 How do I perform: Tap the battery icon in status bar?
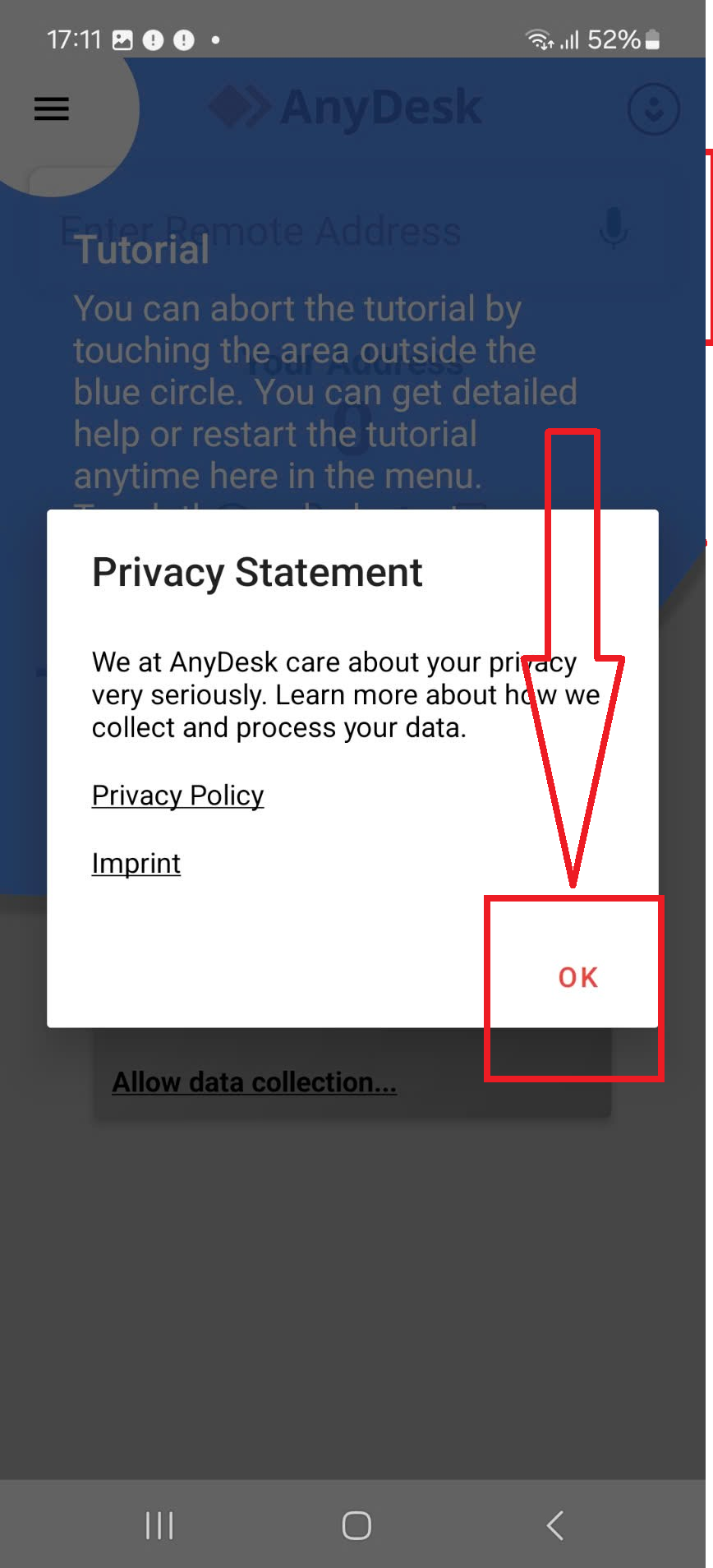pos(653,39)
